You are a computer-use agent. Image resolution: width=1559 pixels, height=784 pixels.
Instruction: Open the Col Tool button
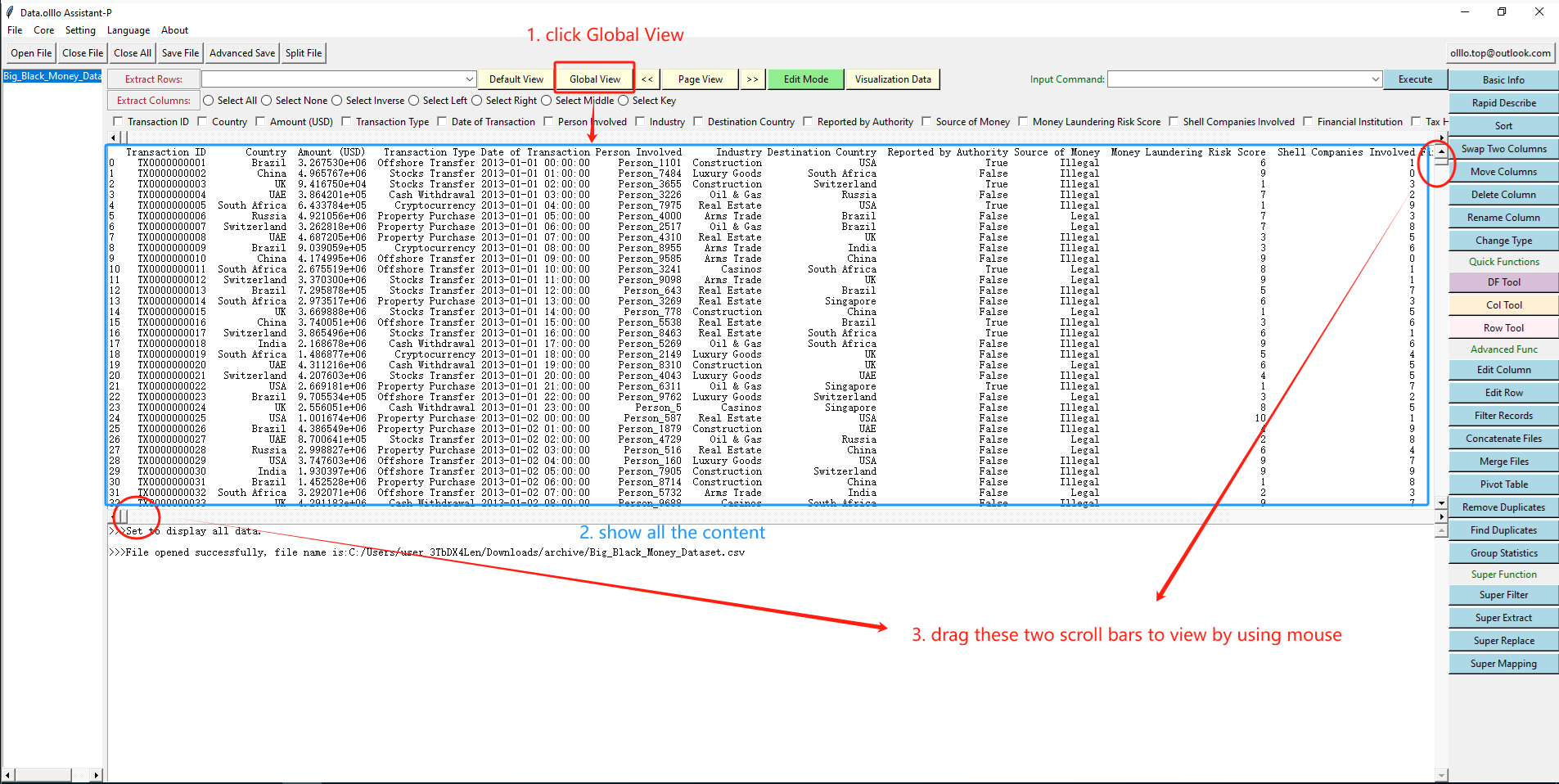point(1503,305)
